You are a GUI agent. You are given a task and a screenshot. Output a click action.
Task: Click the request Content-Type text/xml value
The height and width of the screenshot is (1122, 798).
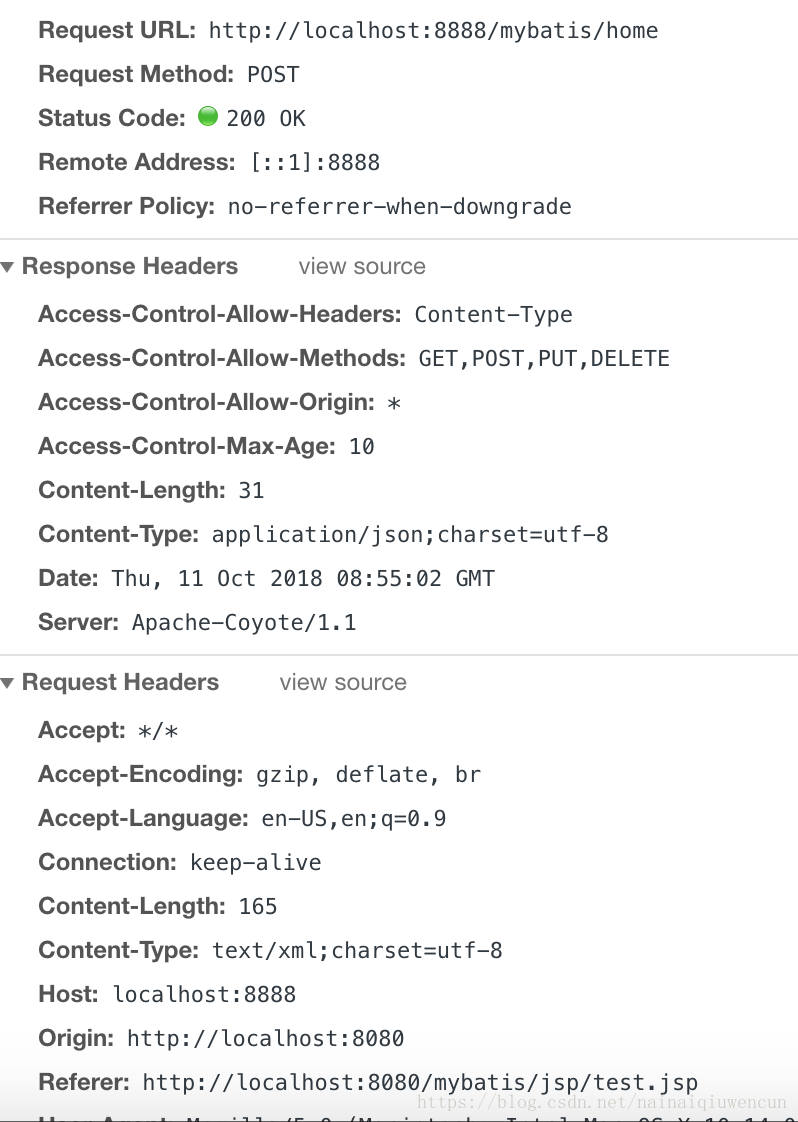coord(357,950)
